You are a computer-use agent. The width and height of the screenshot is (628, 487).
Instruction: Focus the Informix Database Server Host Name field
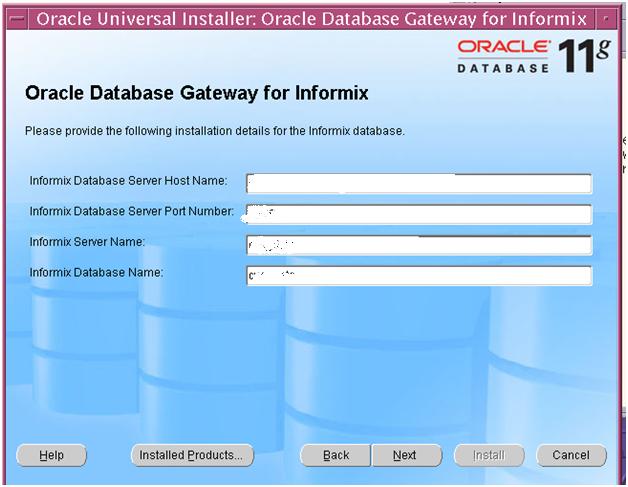(x=419, y=184)
